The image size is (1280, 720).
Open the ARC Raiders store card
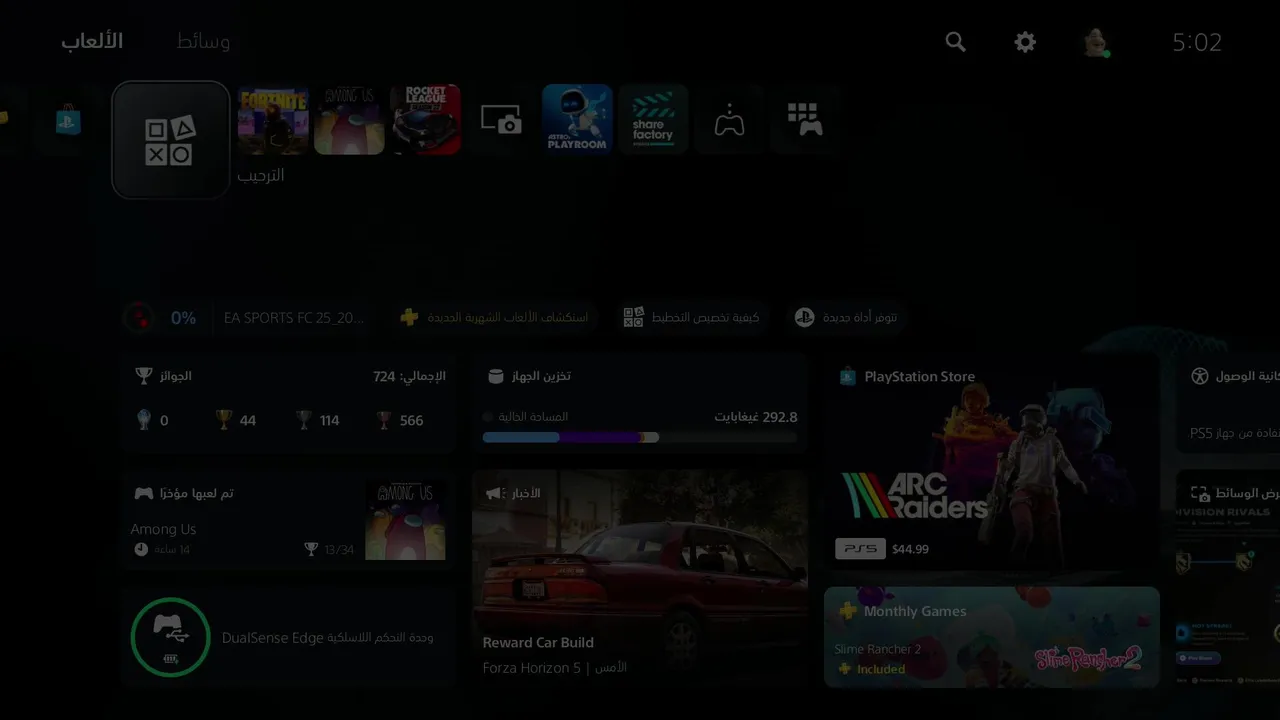(991, 467)
